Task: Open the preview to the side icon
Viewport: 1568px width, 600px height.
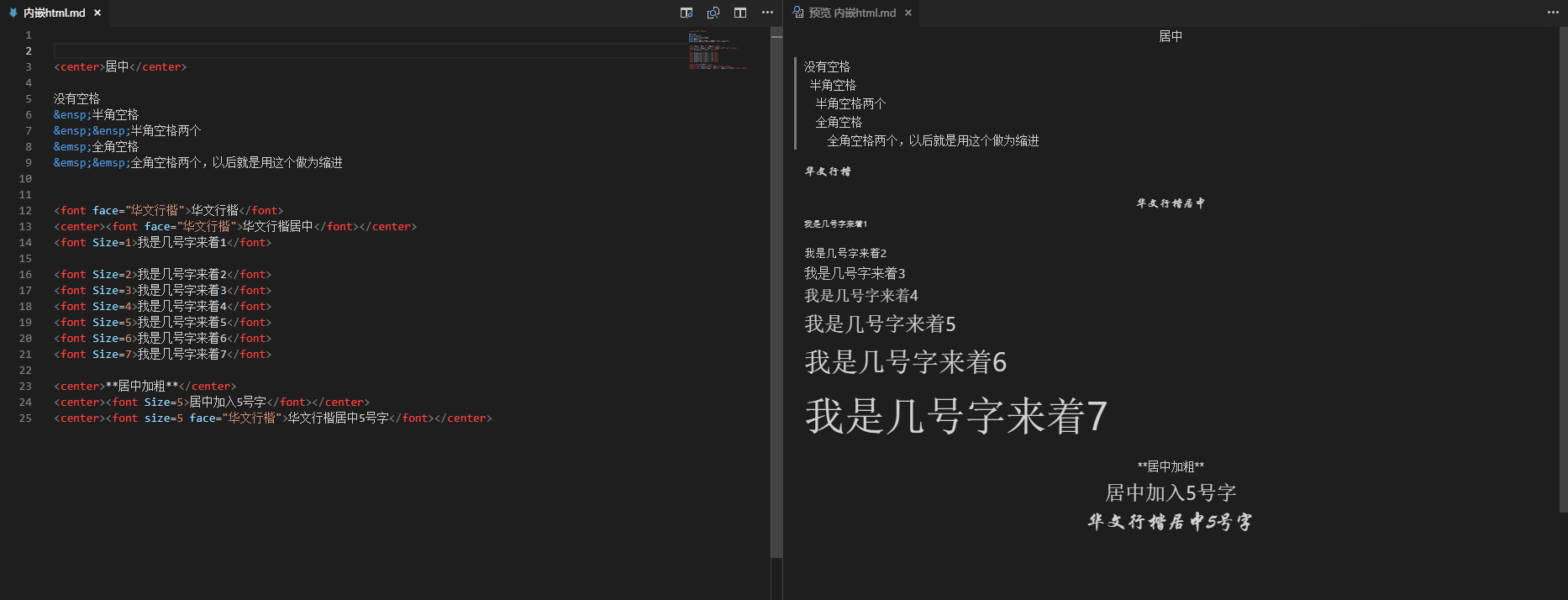Action: click(687, 13)
